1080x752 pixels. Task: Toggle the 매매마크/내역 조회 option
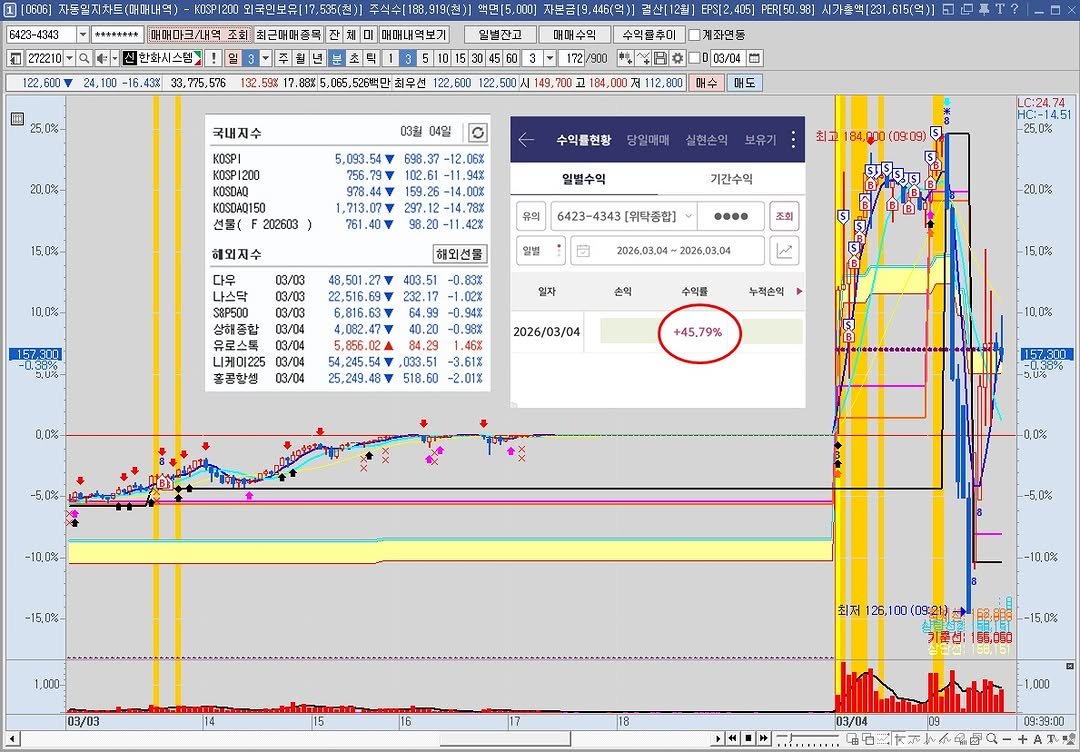point(198,35)
